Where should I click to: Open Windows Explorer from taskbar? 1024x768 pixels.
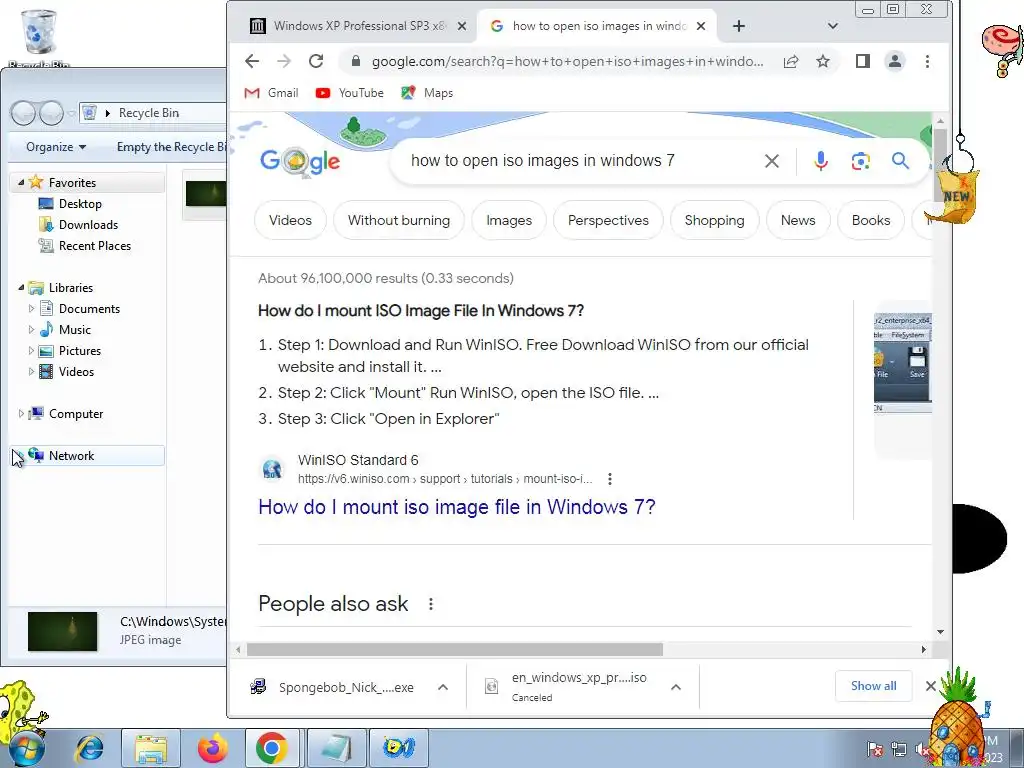[151, 748]
